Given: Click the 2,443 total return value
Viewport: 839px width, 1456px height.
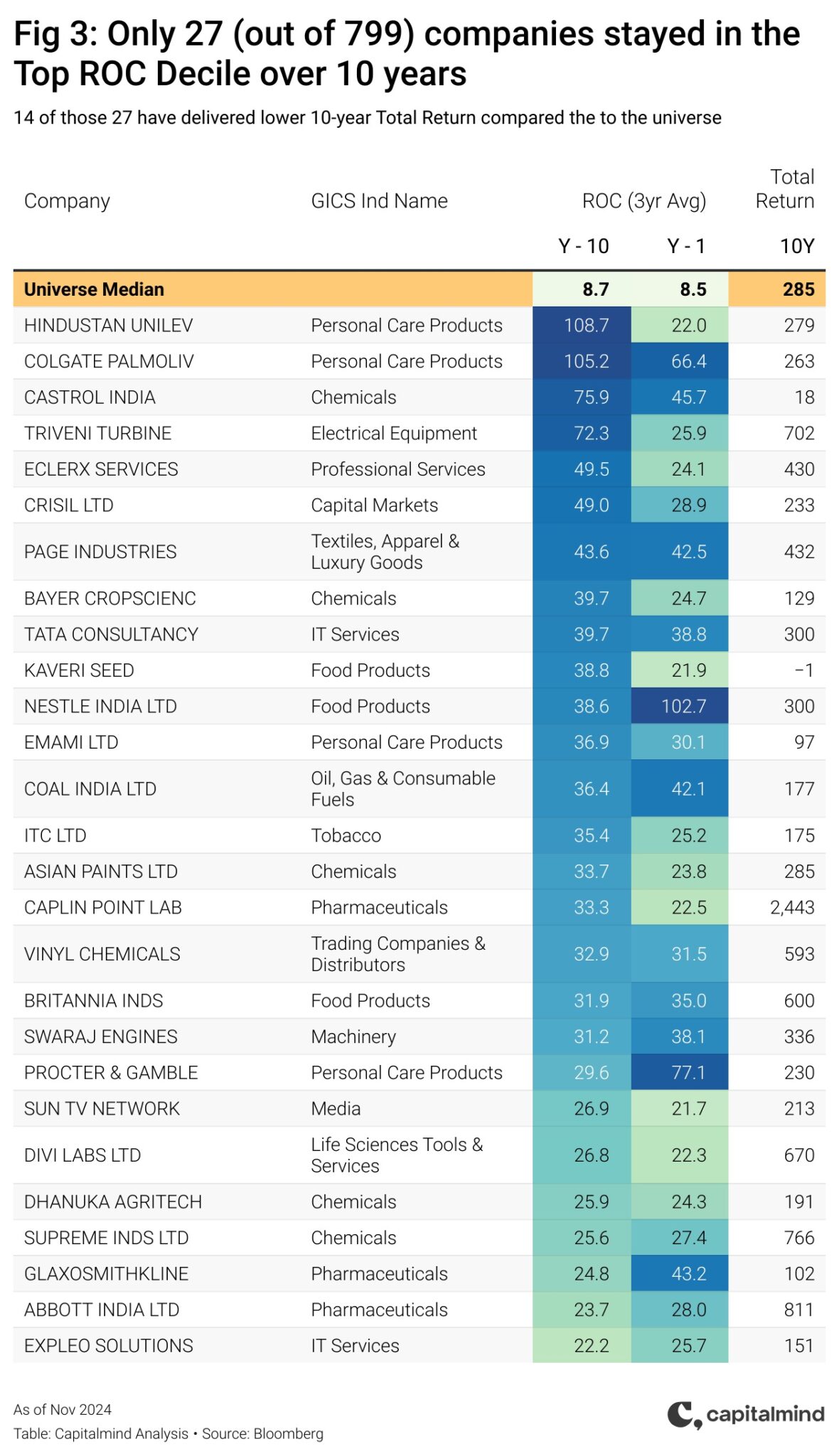Looking at the screenshot, I should pyautogui.click(x=791, y=908).
